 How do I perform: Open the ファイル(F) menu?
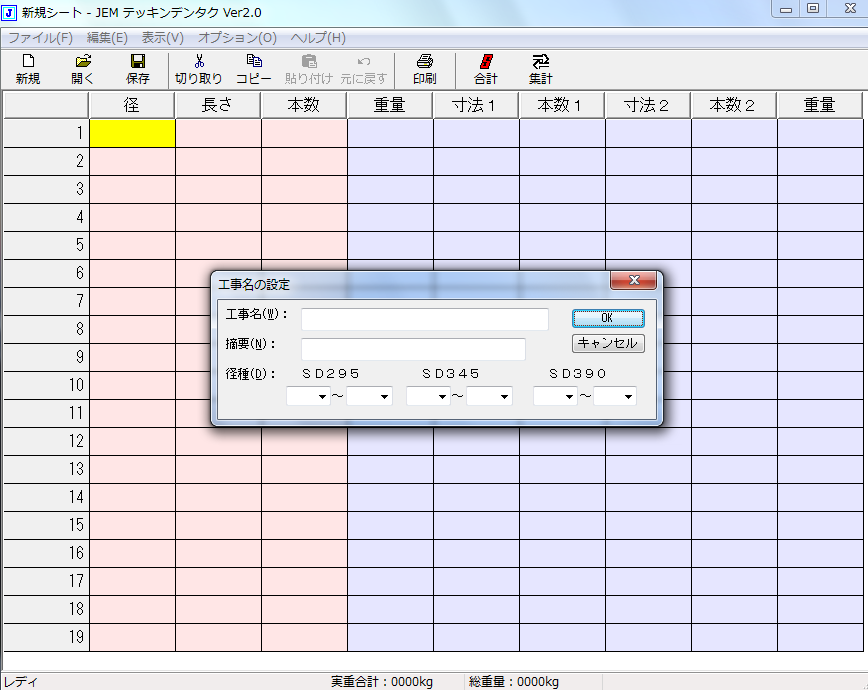pyautogui.click(x=40, y=38)
